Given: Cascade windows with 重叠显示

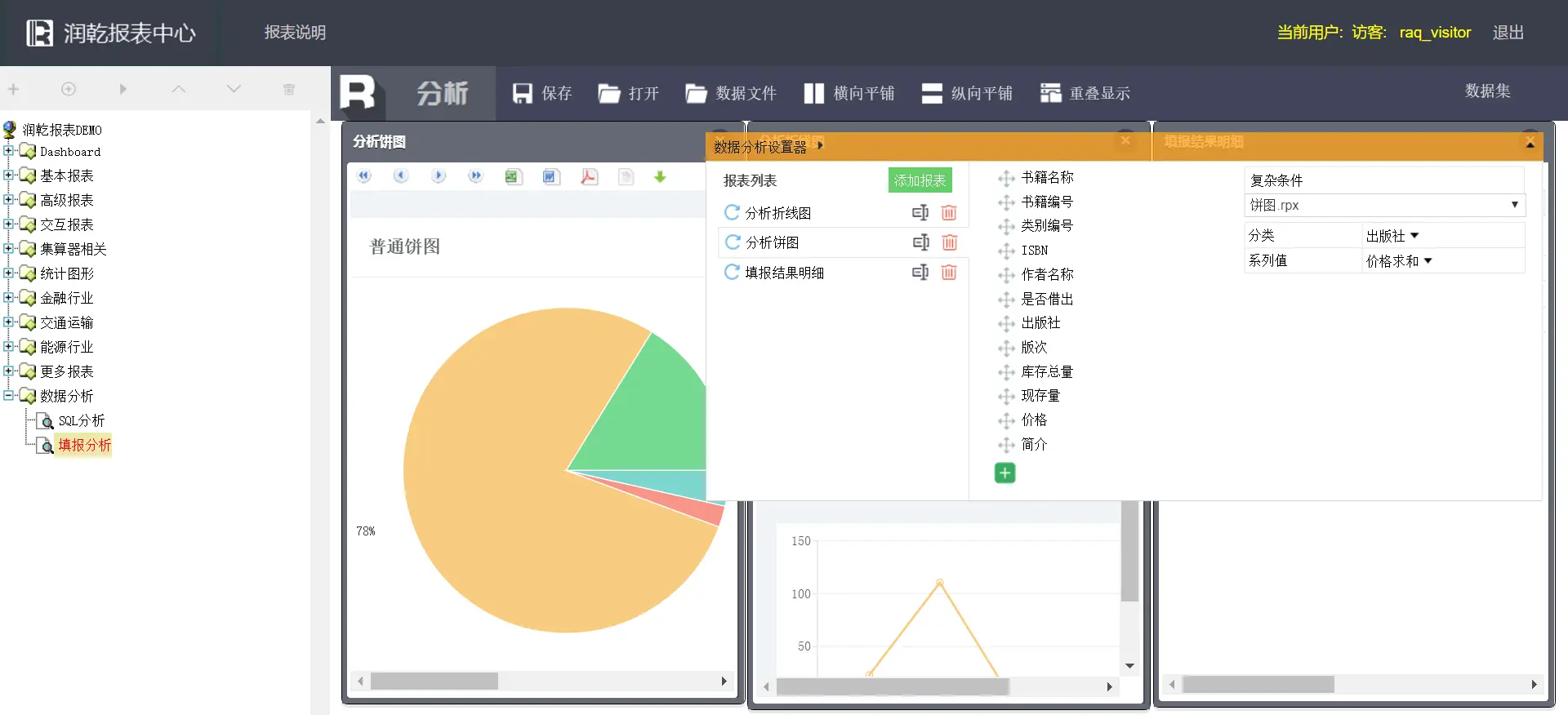Looking at the screenshot, I should (1085, 93).
